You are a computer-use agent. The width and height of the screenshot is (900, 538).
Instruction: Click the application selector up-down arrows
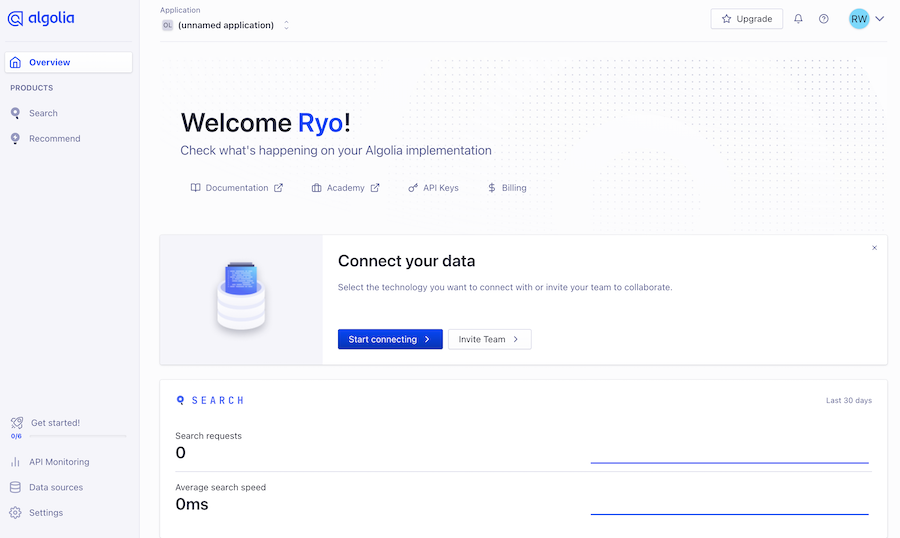[286, 25]
